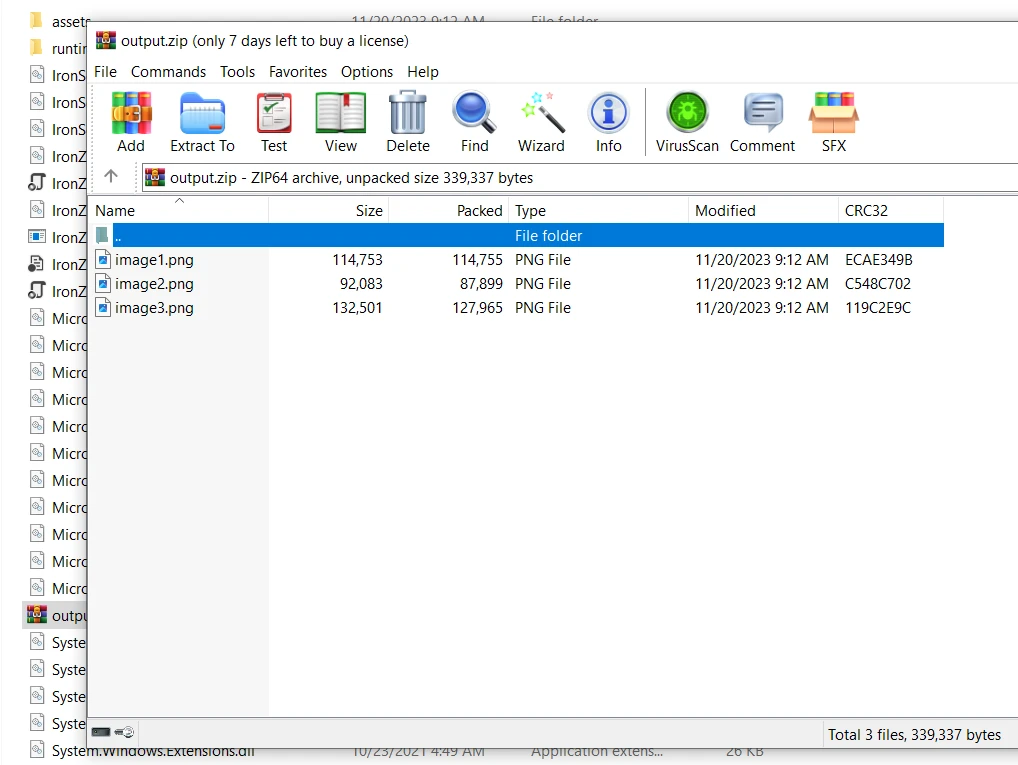Select the parent folder '..' row

click(x=300, y=236)
